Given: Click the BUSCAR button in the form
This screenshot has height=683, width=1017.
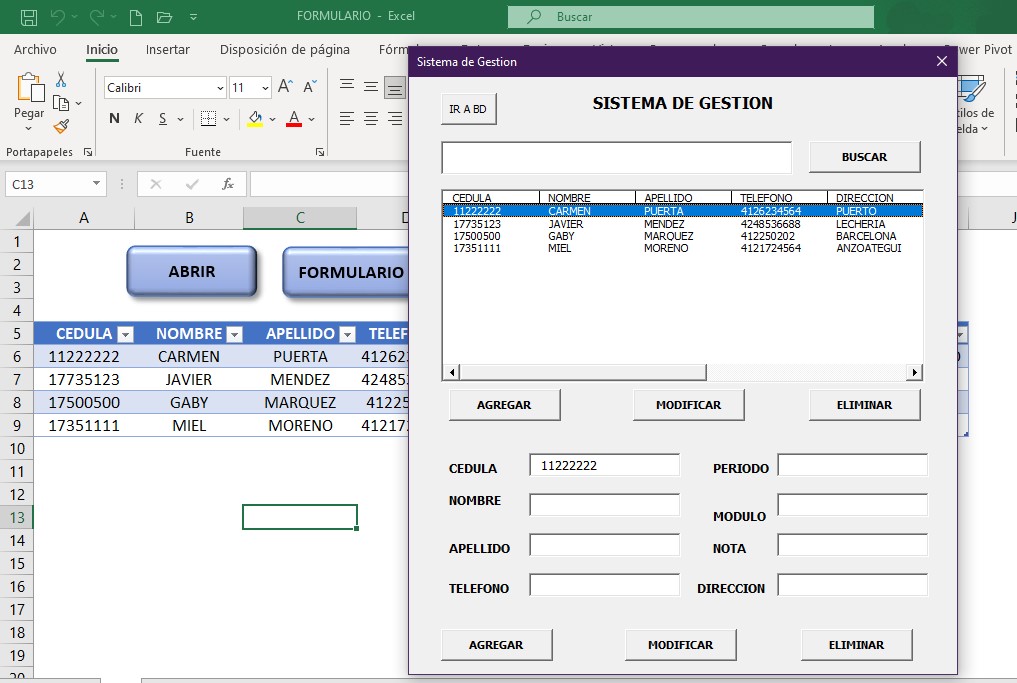Looking at the screenshot, I should click(x=864, y=157).
